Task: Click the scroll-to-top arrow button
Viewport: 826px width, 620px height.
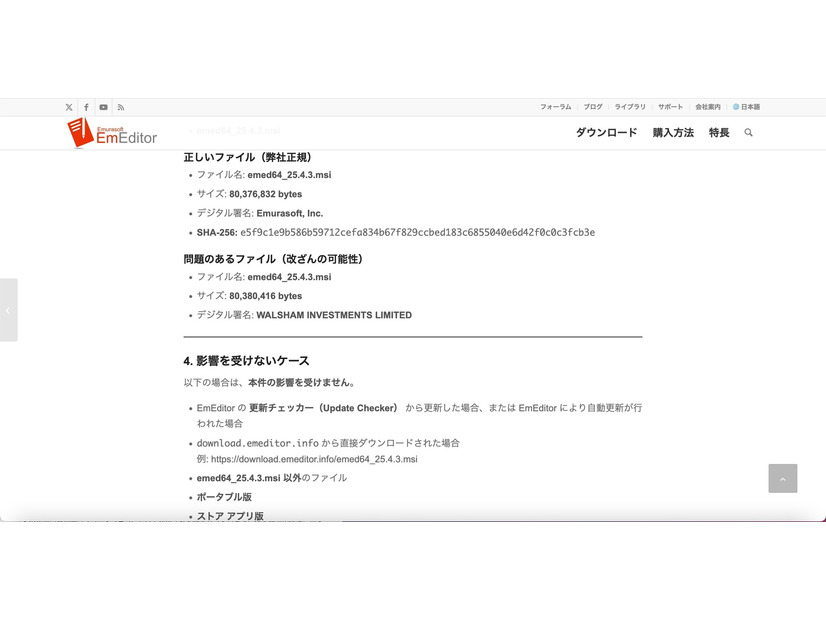Action: click(x=782, y=478)
